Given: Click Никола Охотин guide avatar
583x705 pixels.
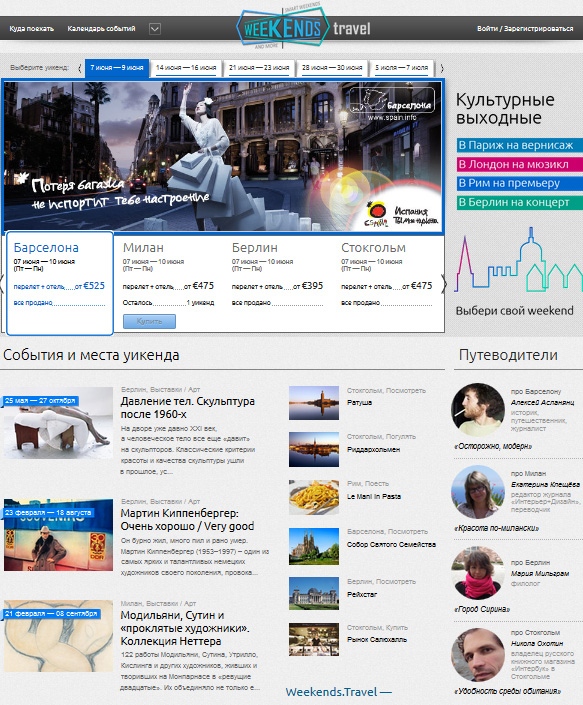Looking at the screenshot, I should coord(478,655).
